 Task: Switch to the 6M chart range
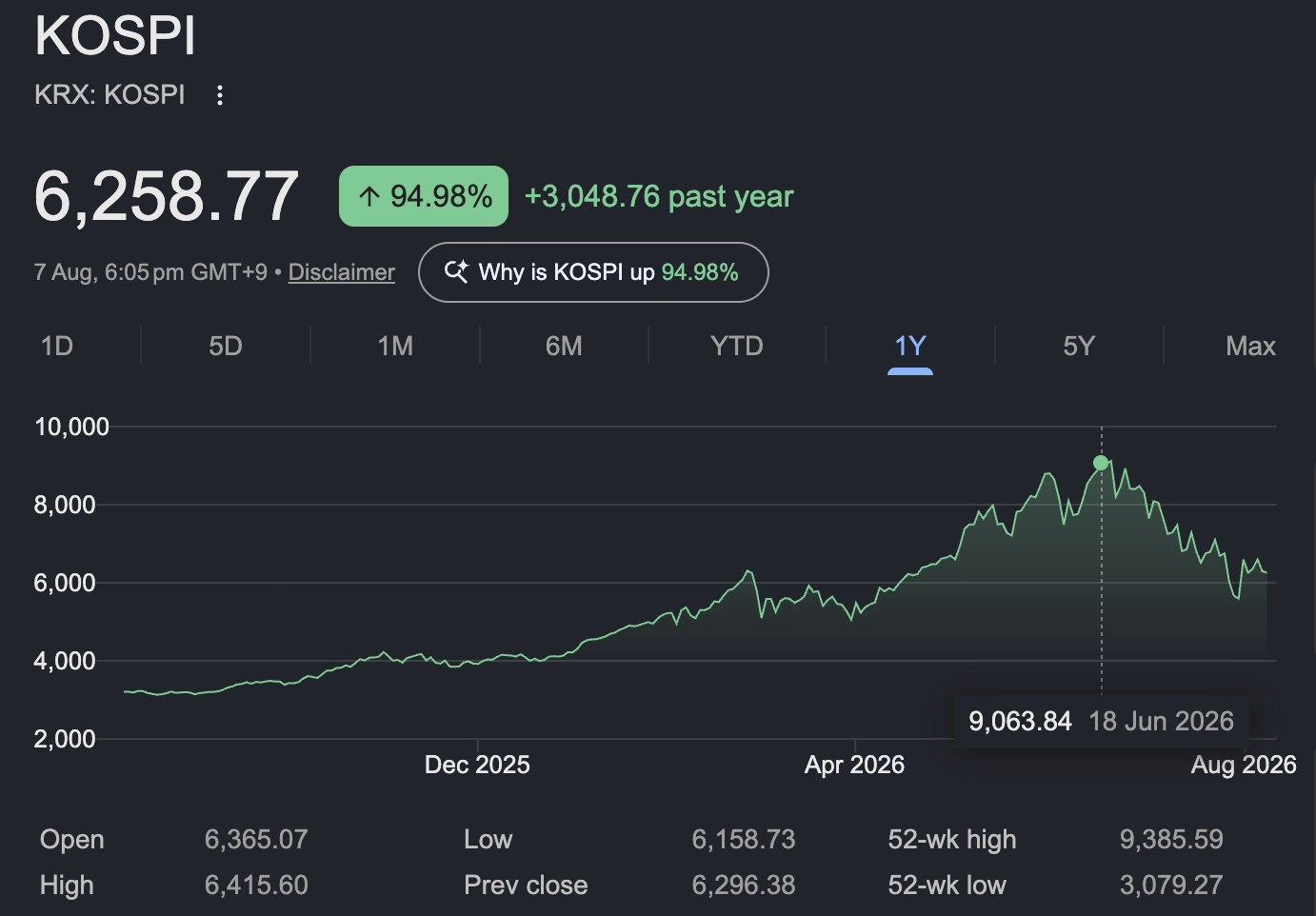tap(564, 346)
